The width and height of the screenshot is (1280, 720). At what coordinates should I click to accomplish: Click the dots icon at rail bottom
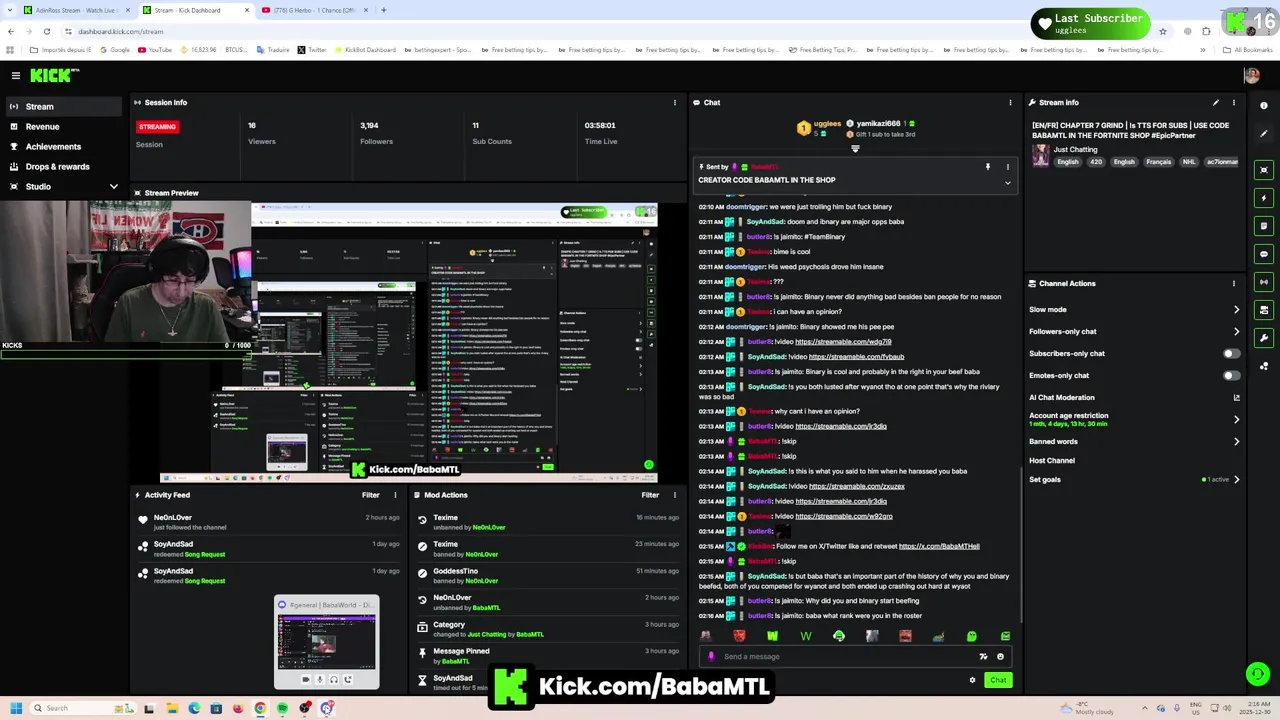[1264, 366]
